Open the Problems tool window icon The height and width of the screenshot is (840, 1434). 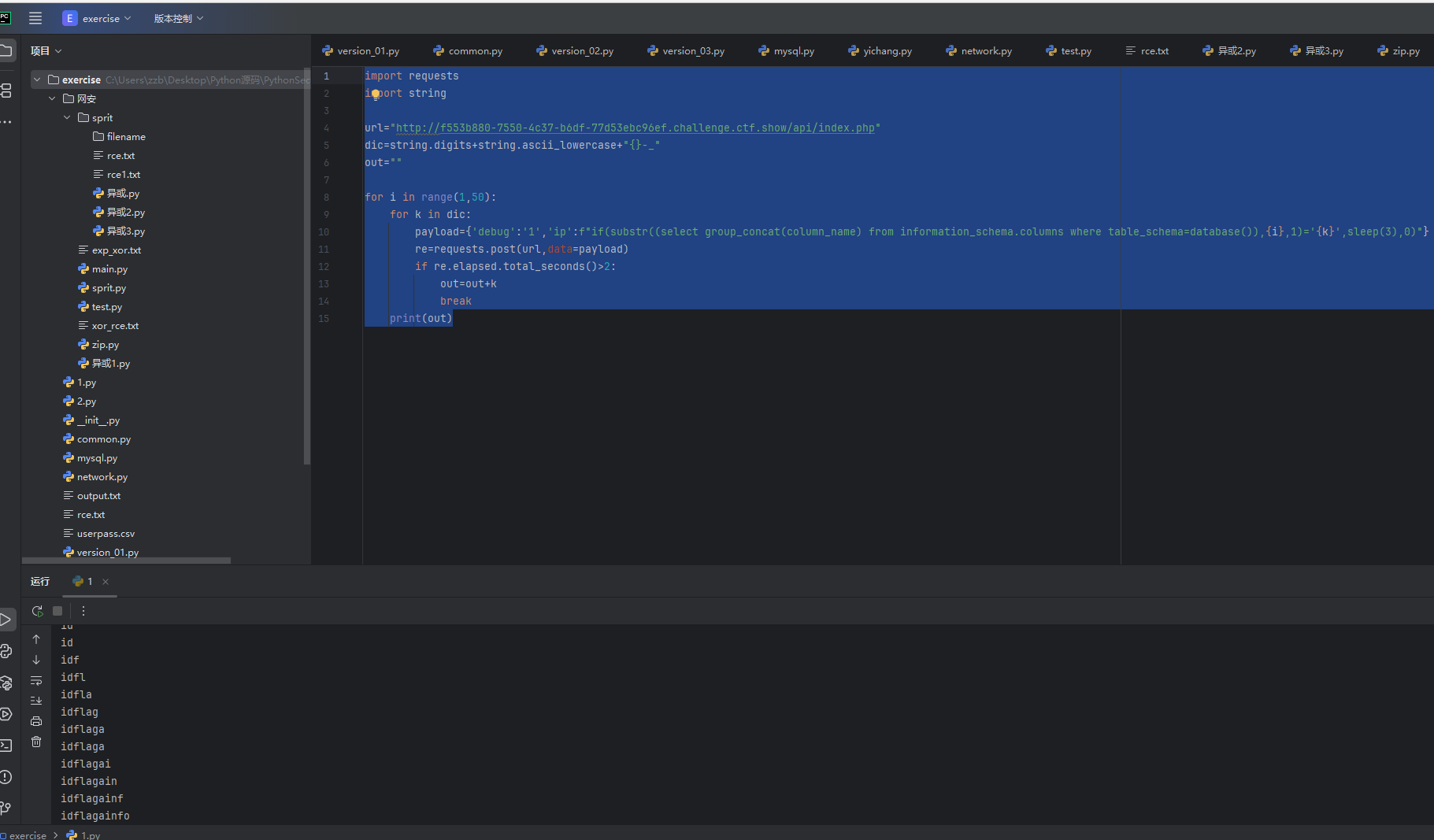pos(6,777)
